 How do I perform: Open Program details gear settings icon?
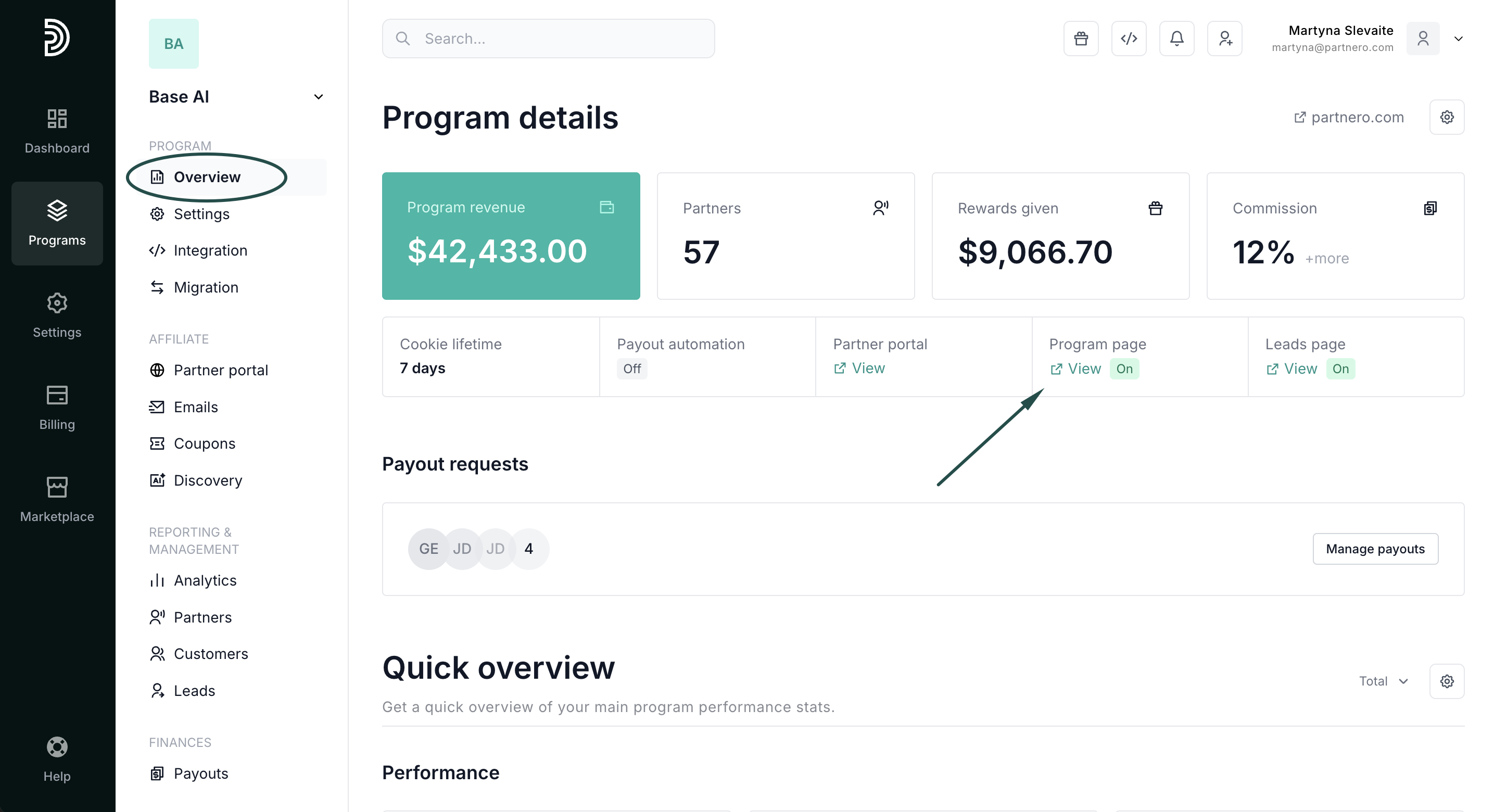pyautogui.click(x=1447, y=117)
